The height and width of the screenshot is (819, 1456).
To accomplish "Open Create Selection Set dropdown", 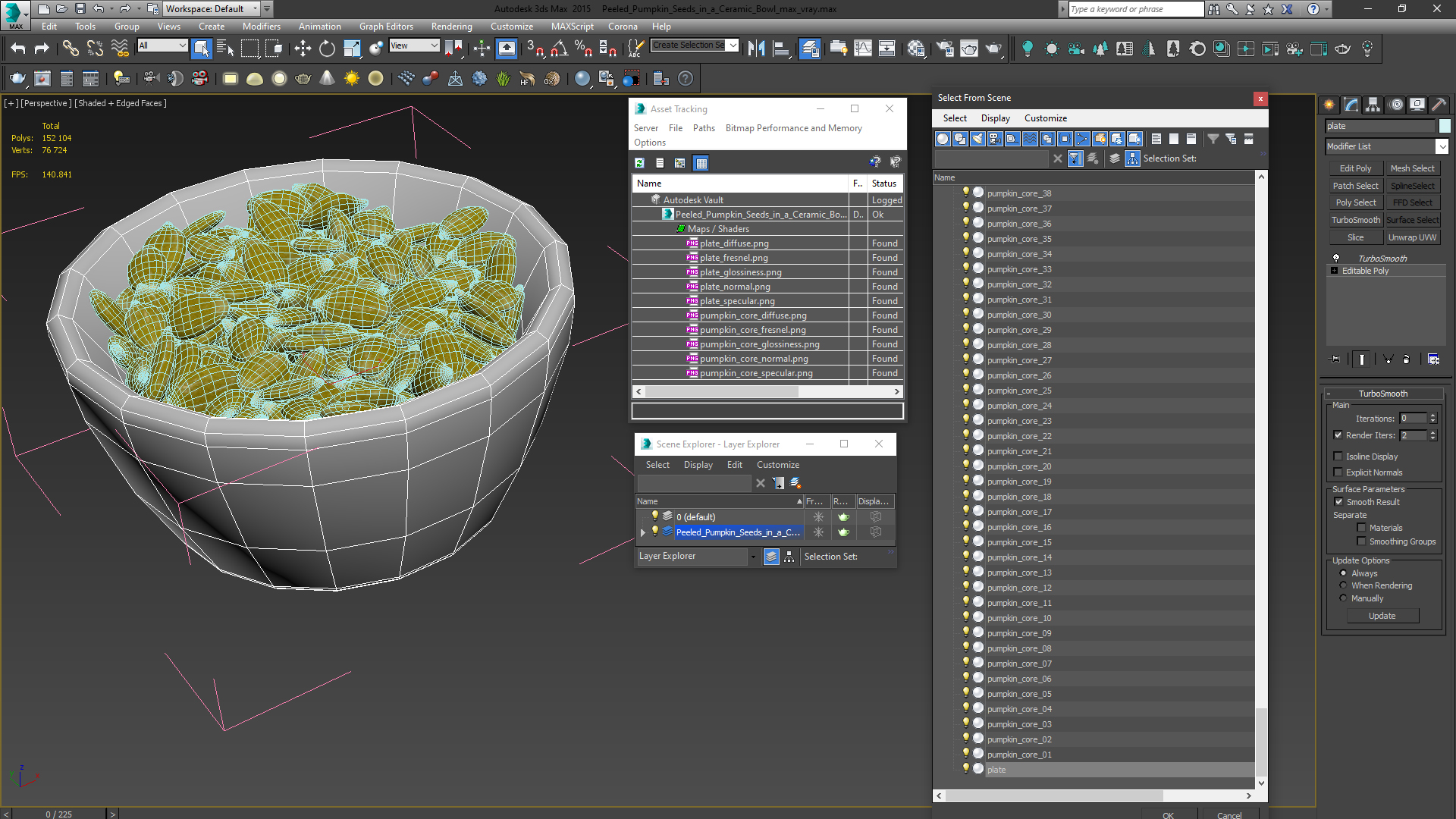I will point(733,45).
